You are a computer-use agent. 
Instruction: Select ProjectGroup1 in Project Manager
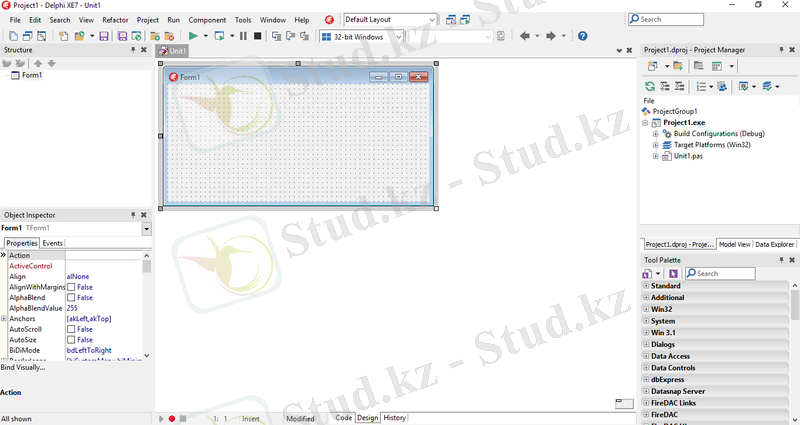(675, 111)
